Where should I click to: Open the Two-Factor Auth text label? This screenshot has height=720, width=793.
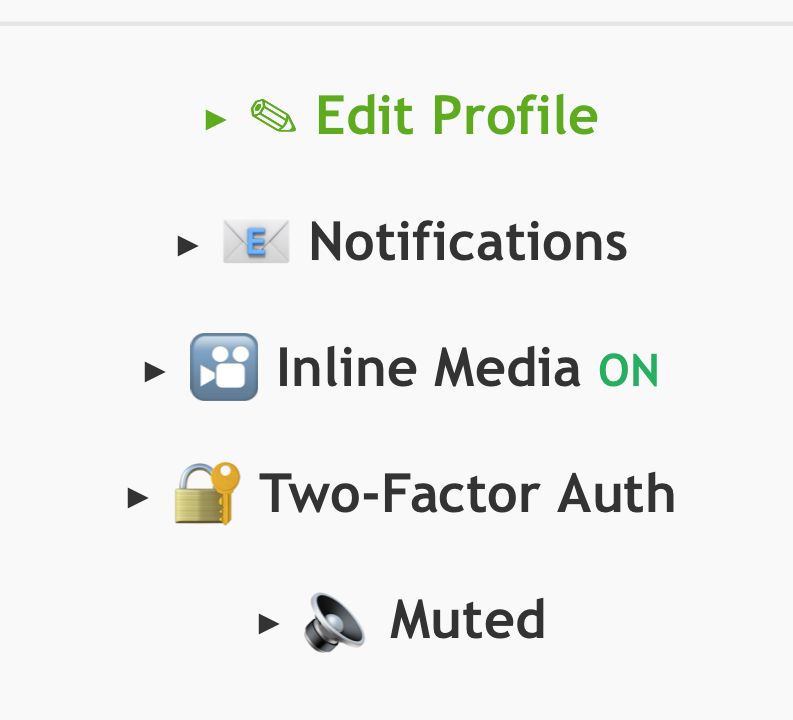pos(467,493)
